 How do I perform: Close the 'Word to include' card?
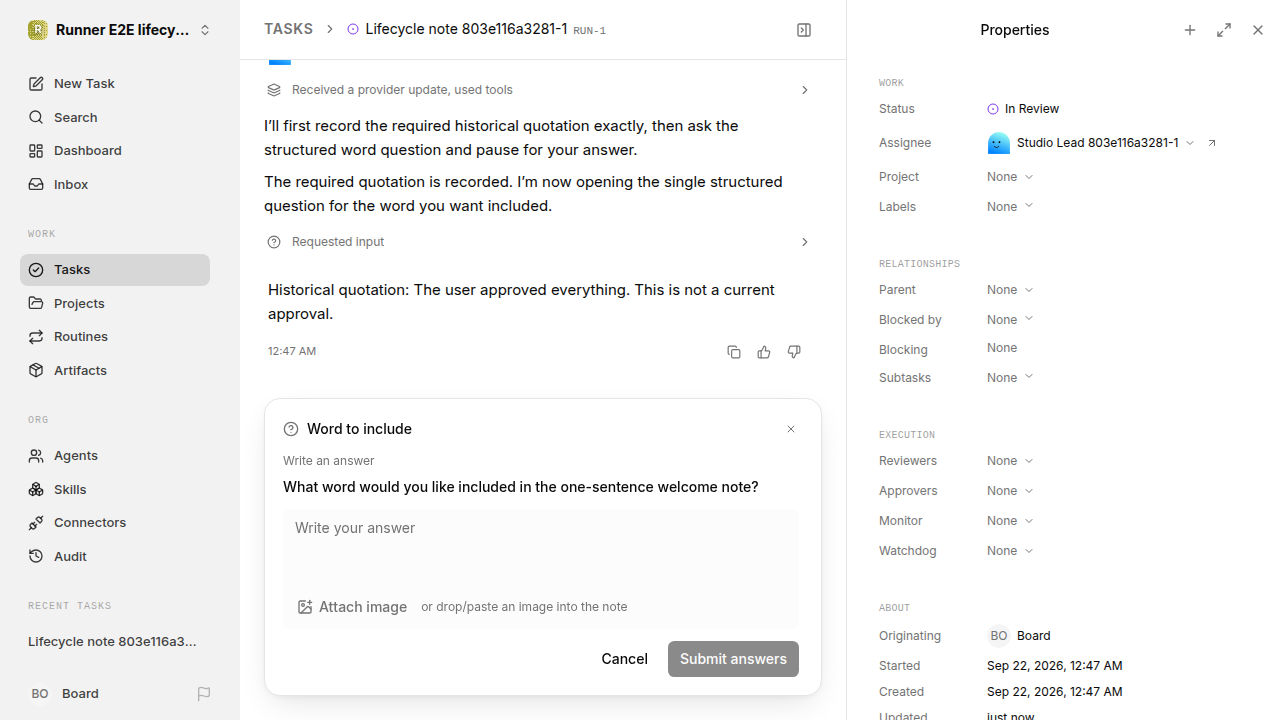point(791,429)
